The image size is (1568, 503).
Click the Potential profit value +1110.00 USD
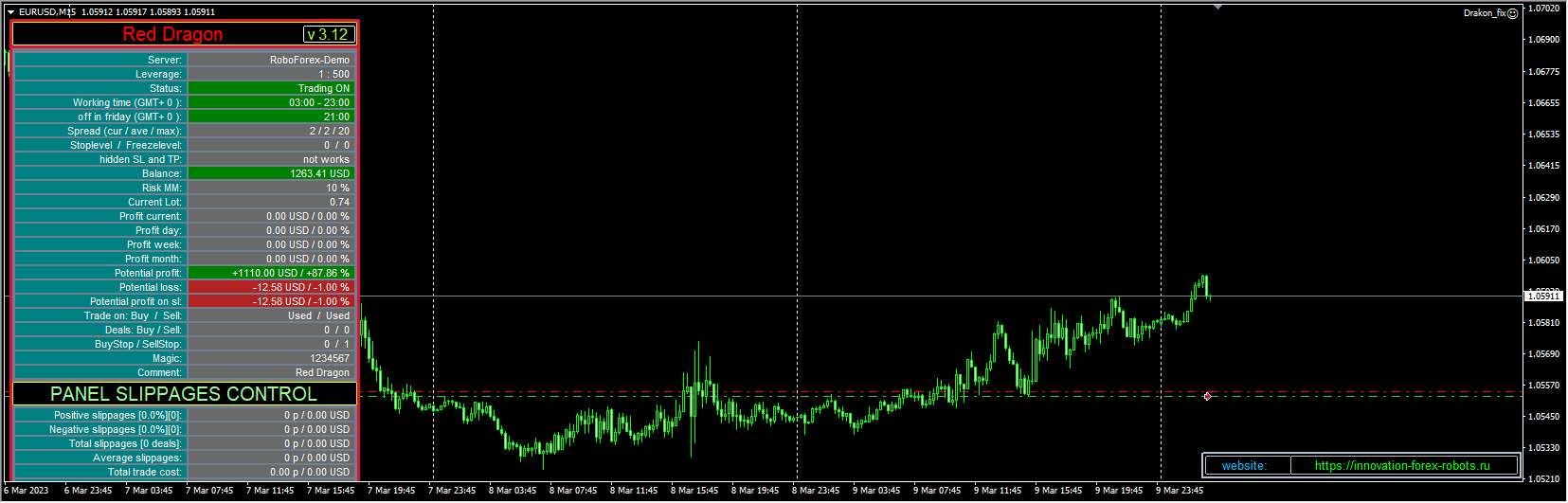pyautogui.click(x=270, y=273)
